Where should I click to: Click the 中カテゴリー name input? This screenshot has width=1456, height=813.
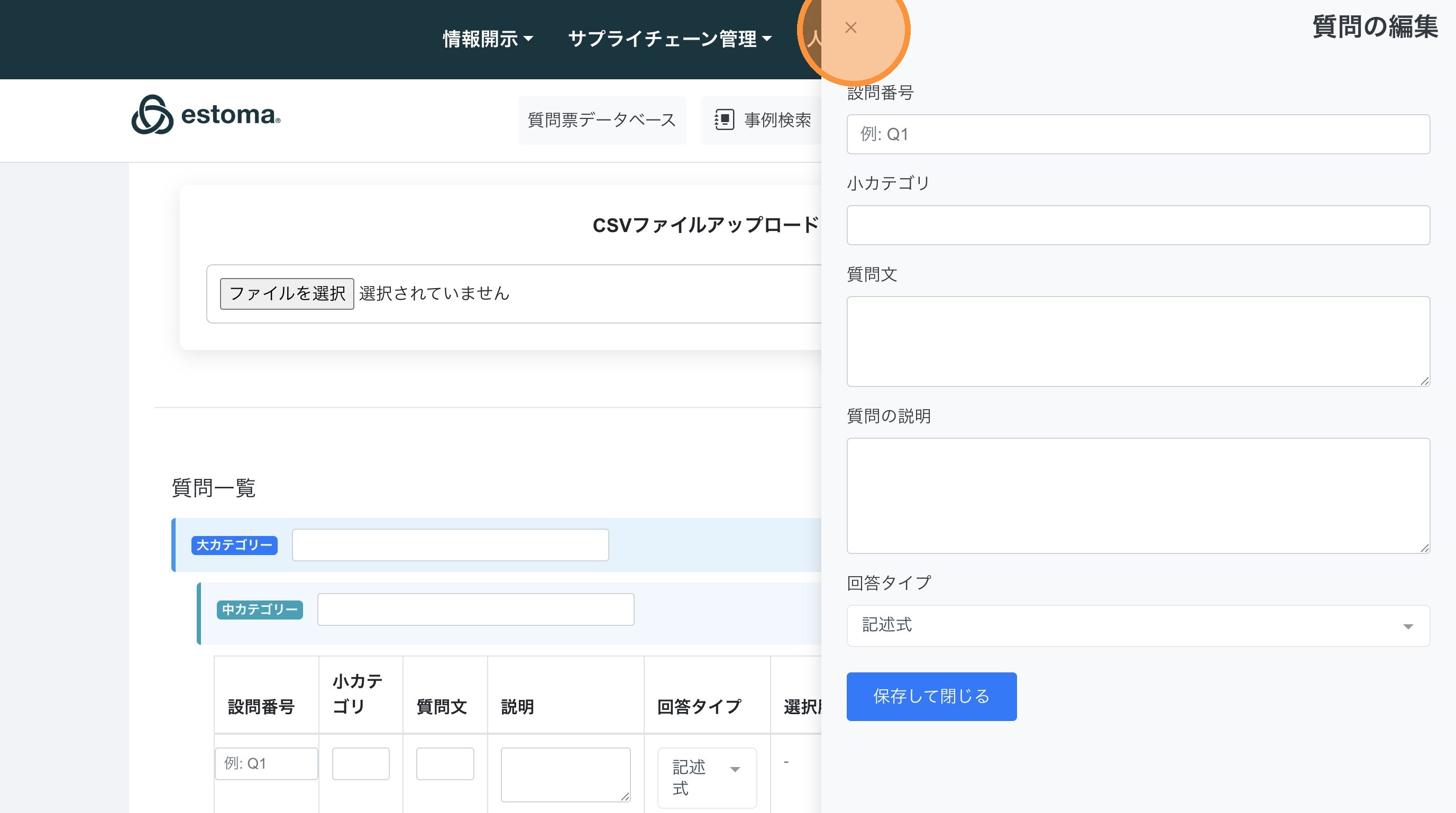[475, 609]
